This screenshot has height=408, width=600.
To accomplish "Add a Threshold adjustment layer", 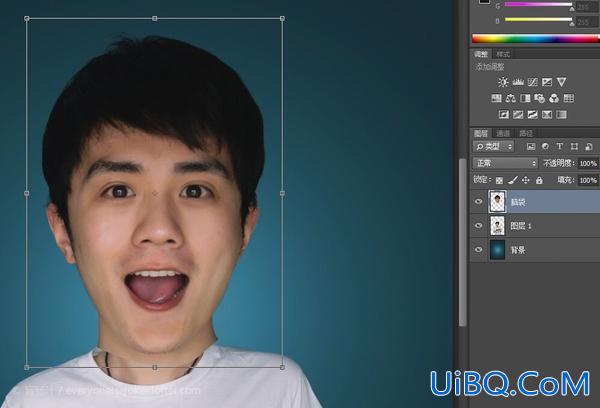I will (532, 114).
